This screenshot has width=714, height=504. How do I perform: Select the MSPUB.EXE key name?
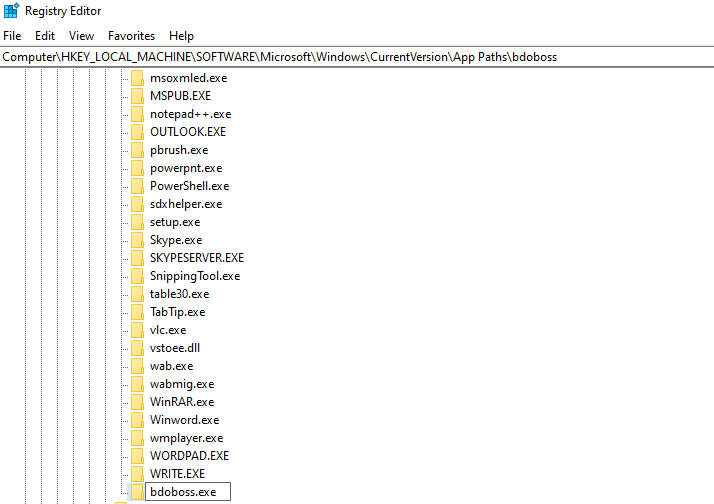pyautogui.click(x=180, y=96)
